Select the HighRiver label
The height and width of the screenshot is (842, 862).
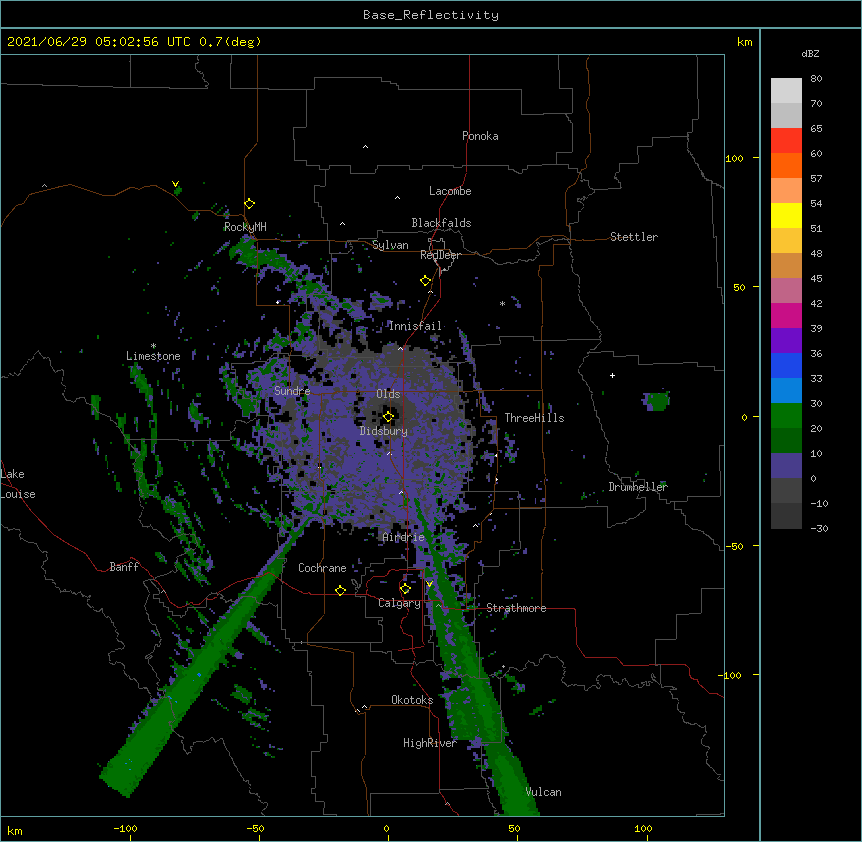pyautogui.click(x=430, y=743)
